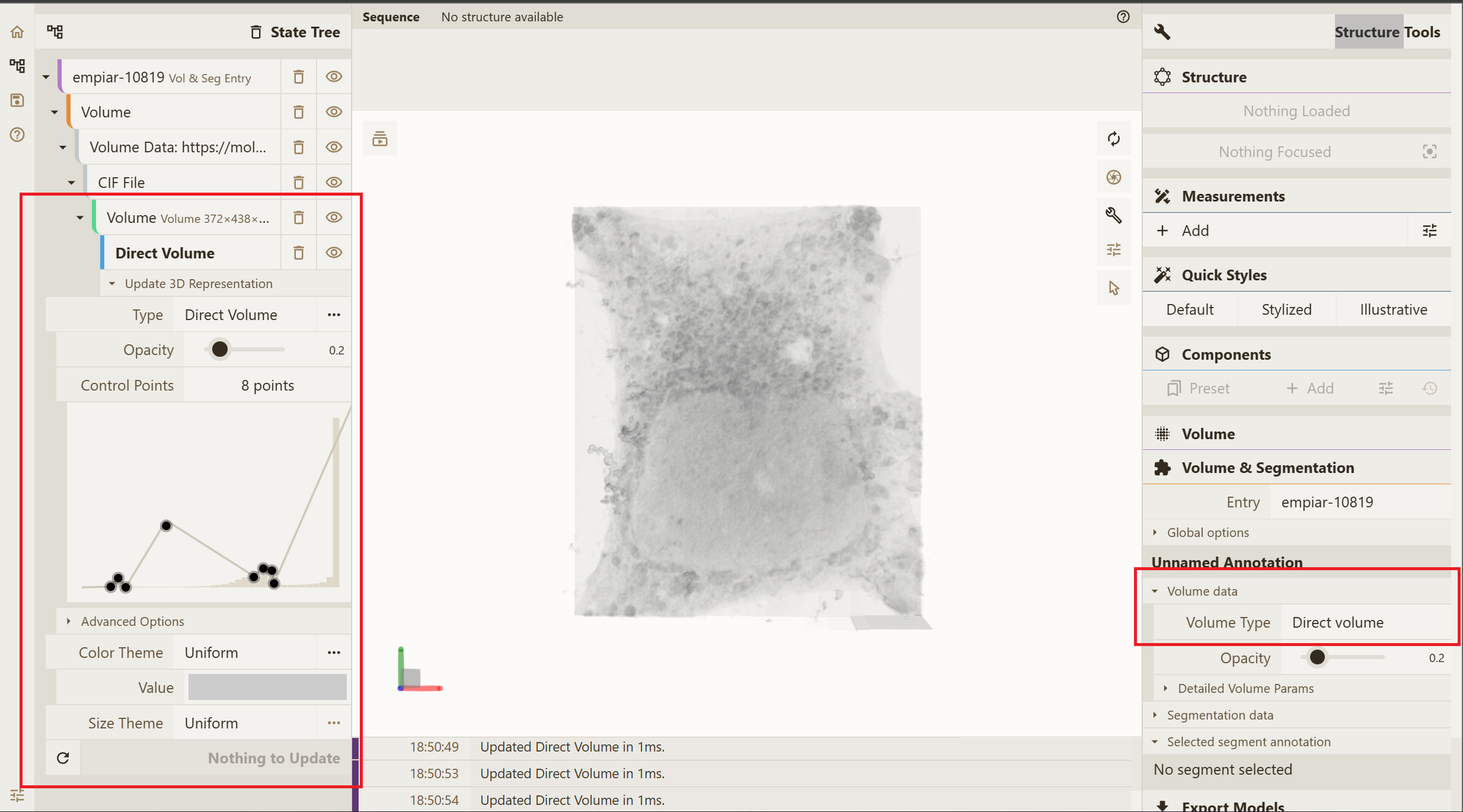Image resolution: width=1463 pixels, height=812 pixels.
Task: Toggle selection mode arrow icon
Action: [x=1113, y=288]
